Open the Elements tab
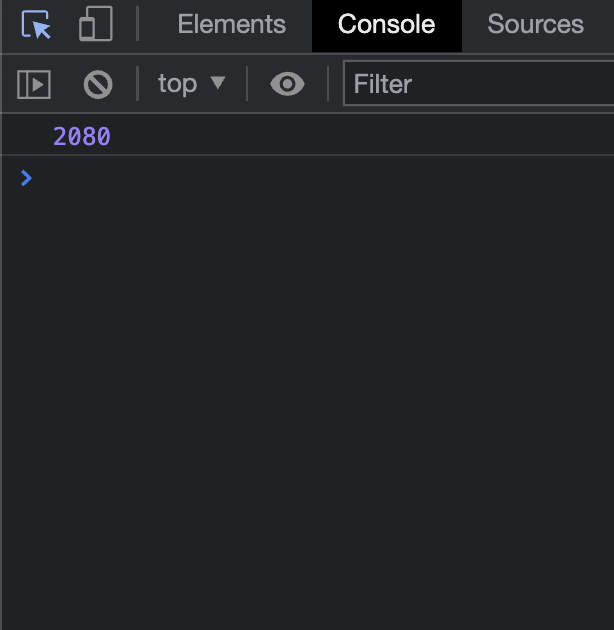The image size is (614, 630). point(231,24)
